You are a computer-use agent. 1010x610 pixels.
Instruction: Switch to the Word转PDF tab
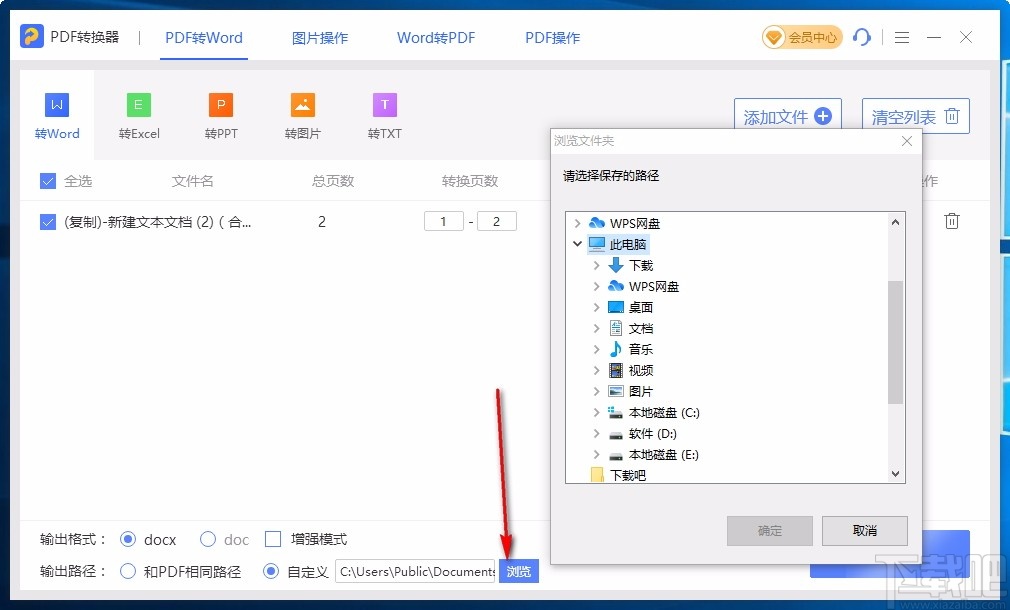pyautogui.click(x=435, y=37)
